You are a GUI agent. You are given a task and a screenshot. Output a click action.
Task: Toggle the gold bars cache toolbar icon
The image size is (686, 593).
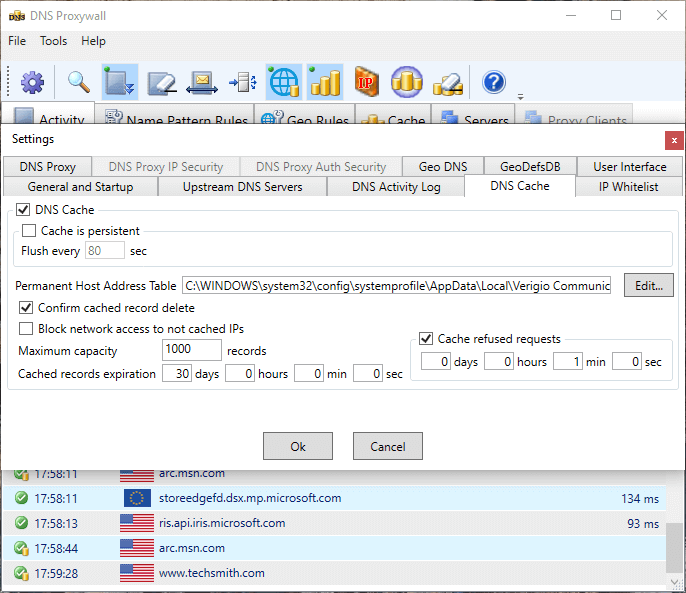(x=325, y=82)
